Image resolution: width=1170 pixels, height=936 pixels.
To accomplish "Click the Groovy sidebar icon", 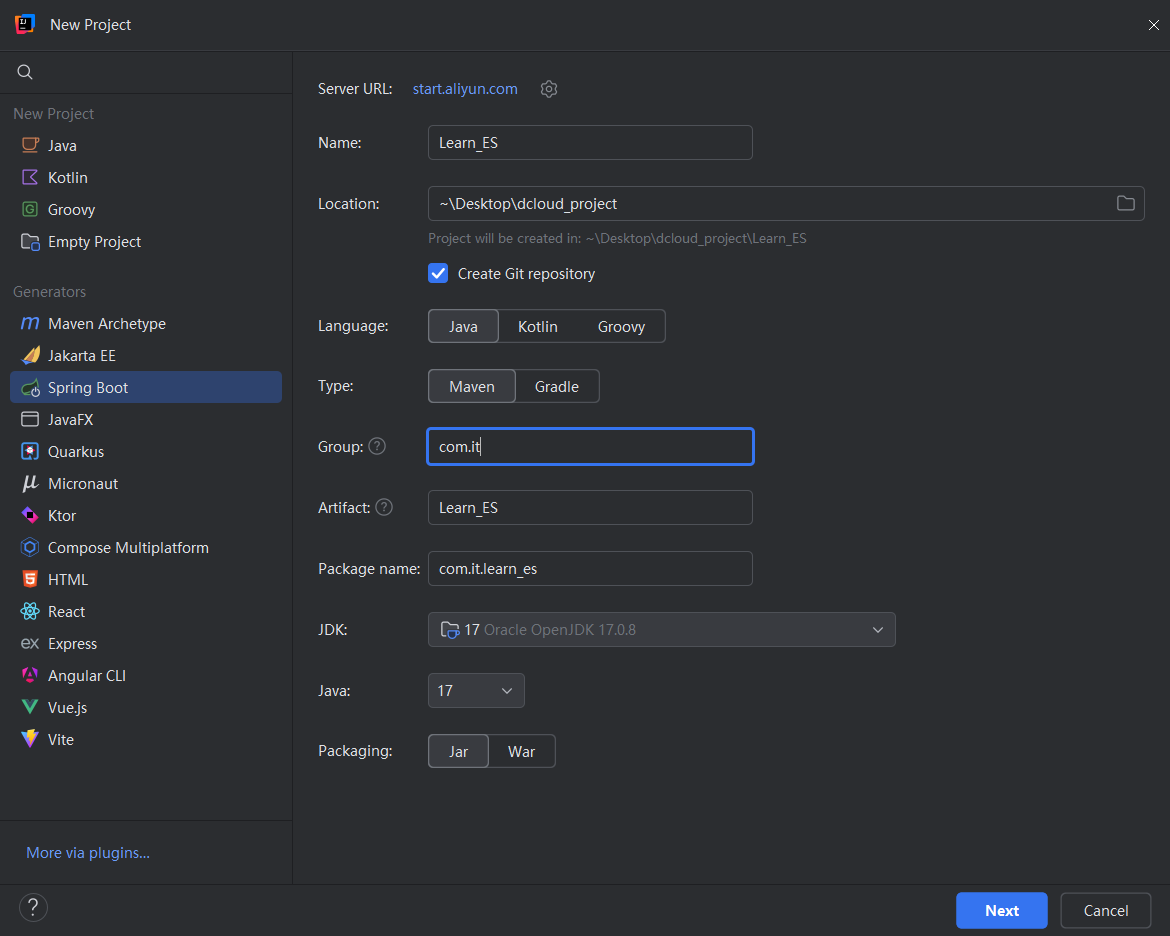I will 30,209.
